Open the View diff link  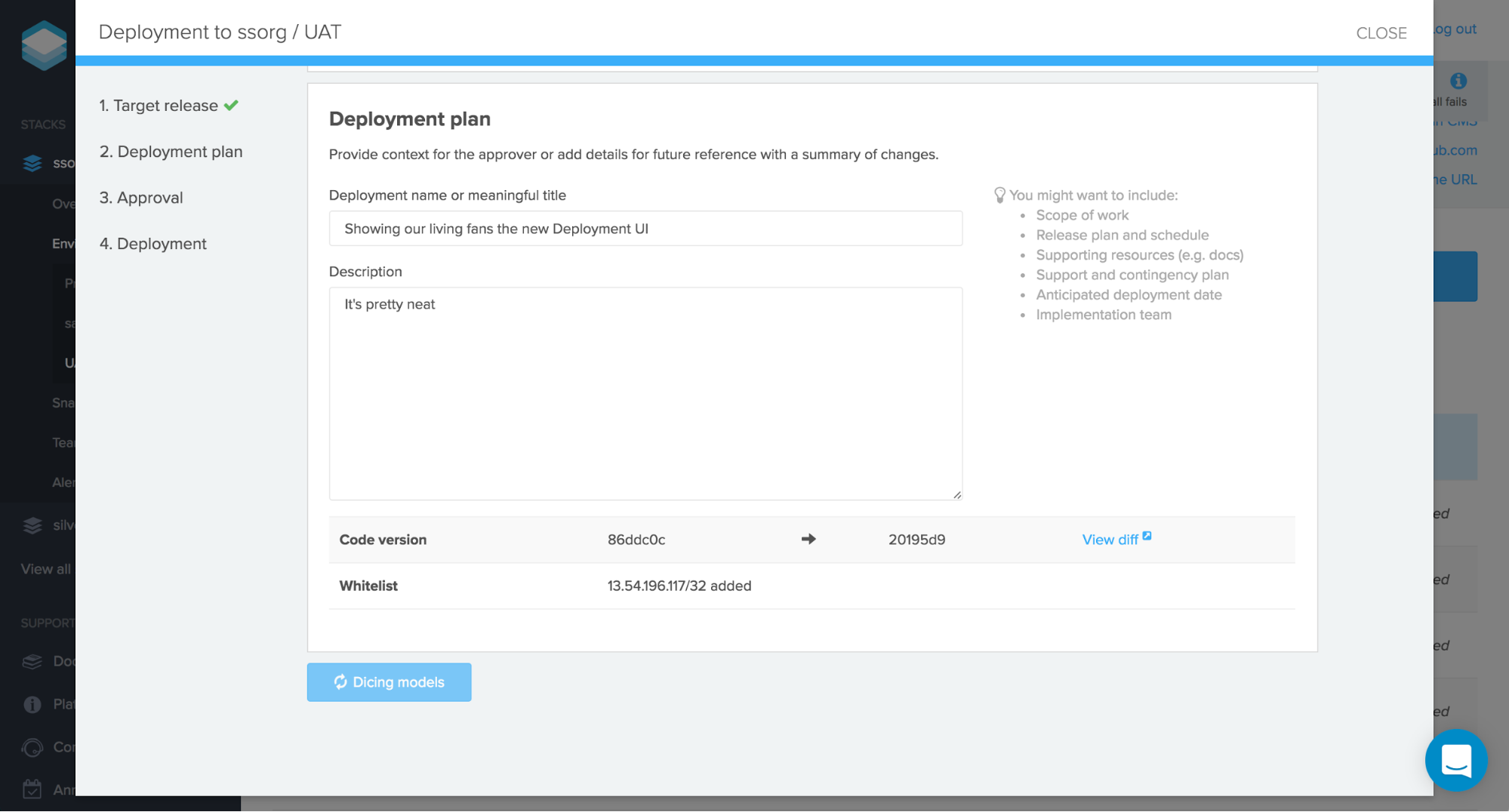tap(1110, 540)
